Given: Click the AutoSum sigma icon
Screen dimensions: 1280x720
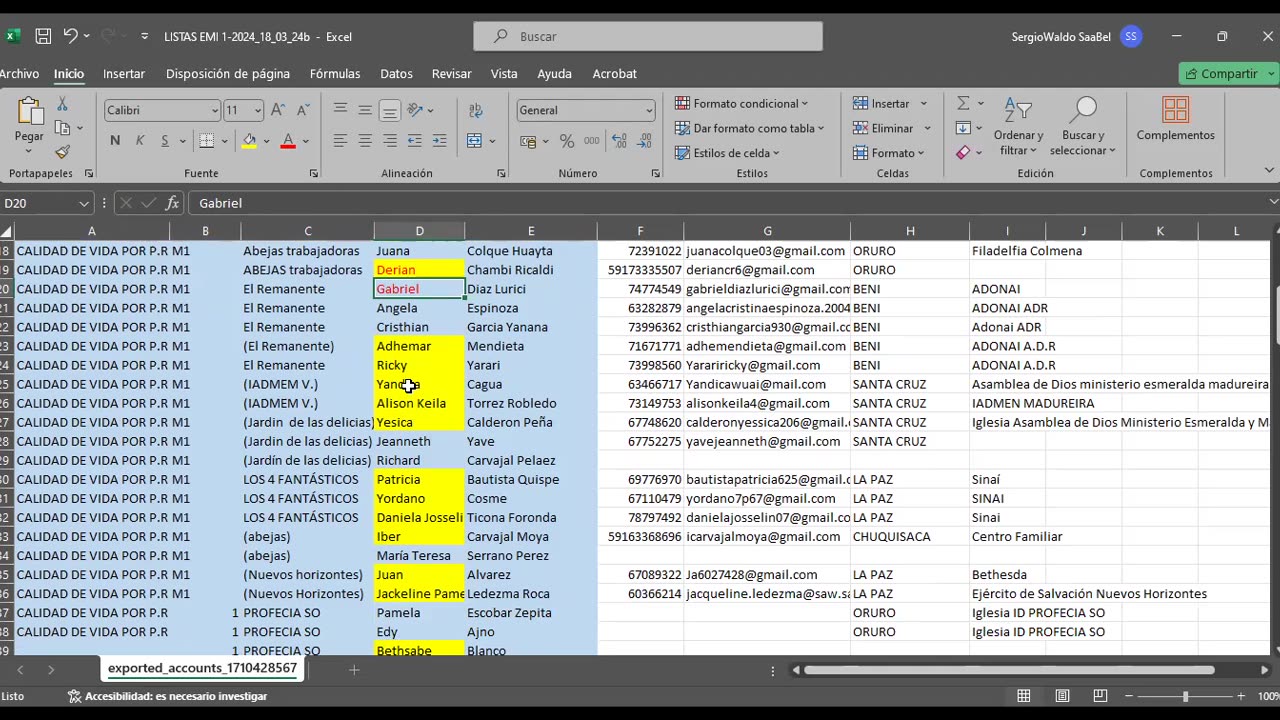Looking at the screenshot, I should coord(963,103).
